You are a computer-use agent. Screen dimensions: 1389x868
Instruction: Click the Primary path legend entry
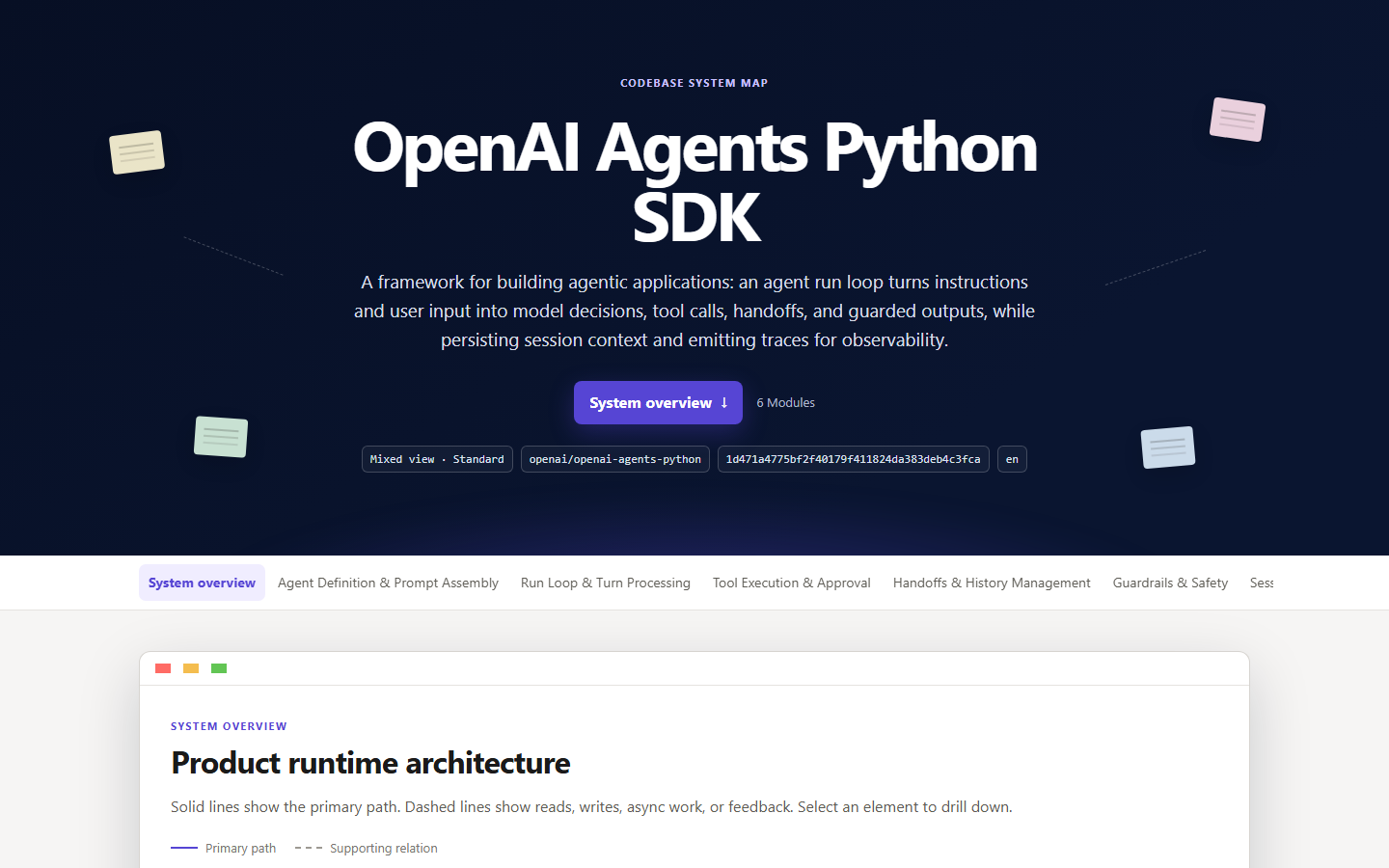coord(224,849)
